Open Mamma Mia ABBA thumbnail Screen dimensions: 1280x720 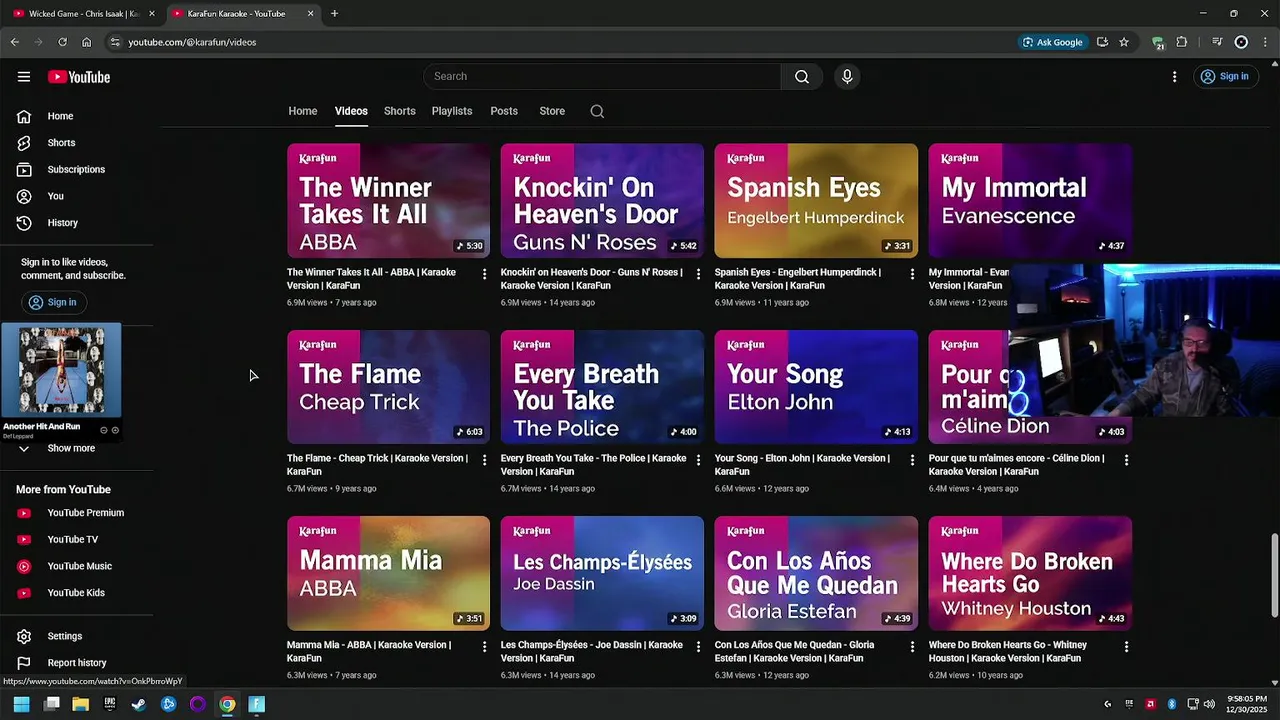point(388,573)
